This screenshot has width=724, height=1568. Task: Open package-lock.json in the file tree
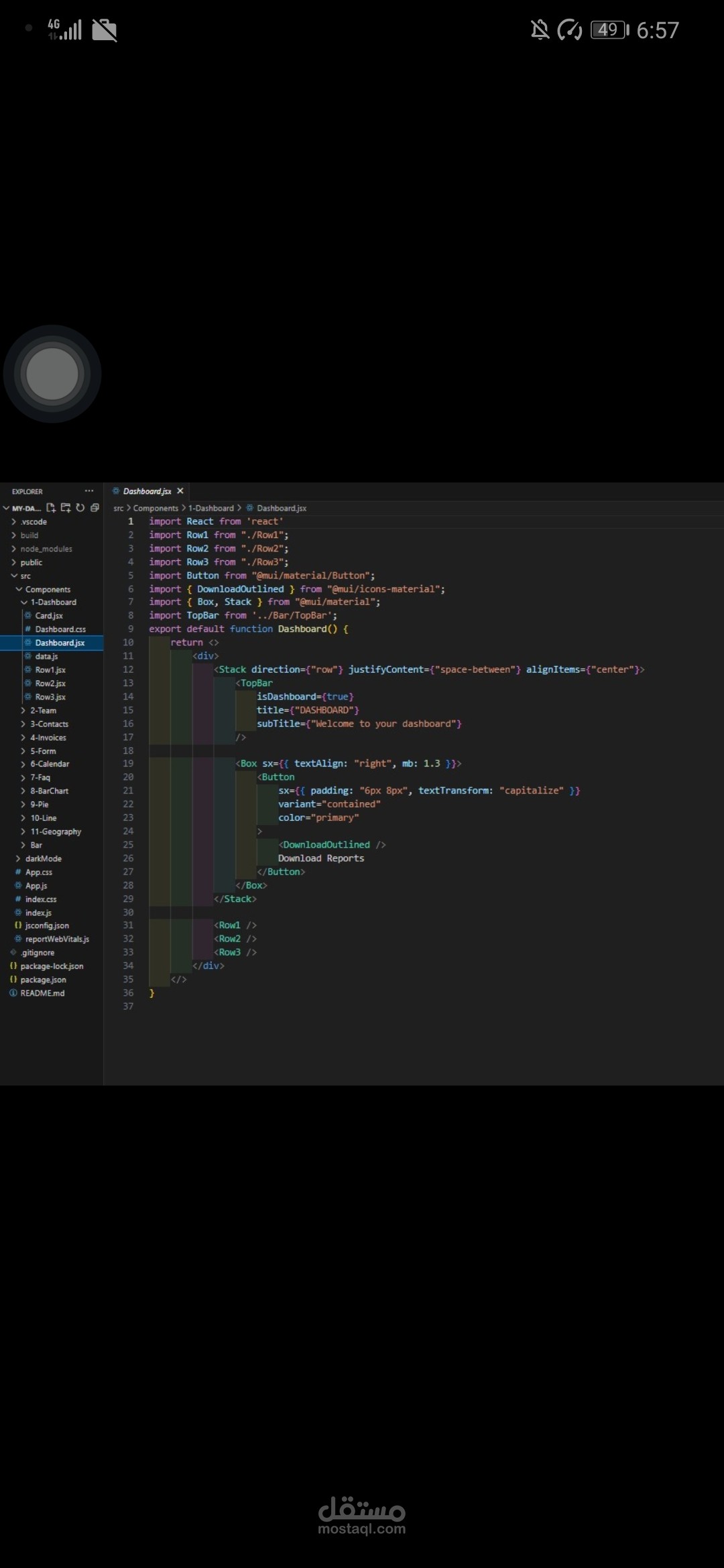pyautogui.click(x=52, y=966)
